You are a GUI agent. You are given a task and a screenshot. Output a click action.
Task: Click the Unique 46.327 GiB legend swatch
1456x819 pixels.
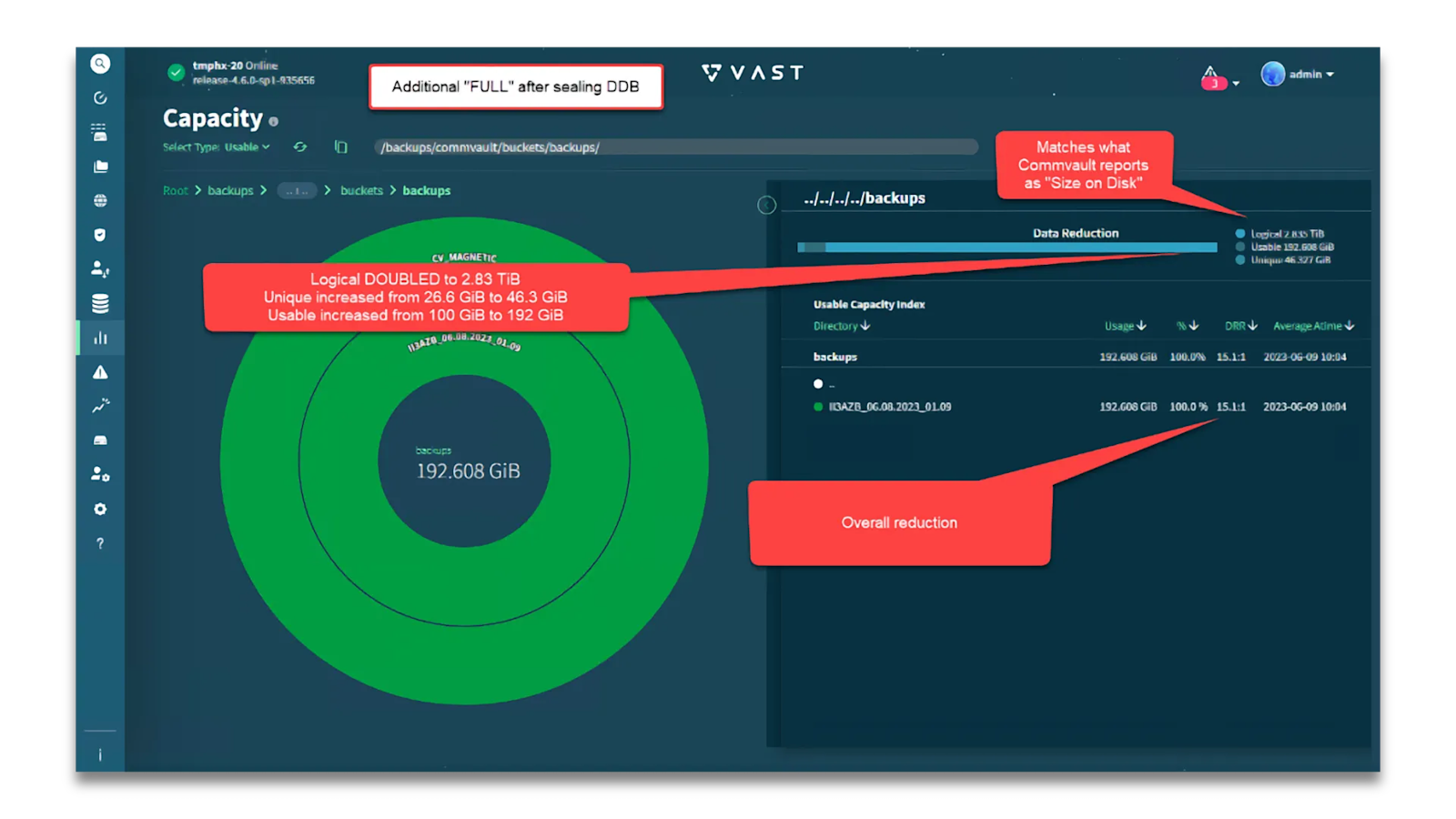pyautogui.click(x=1240, y=259)
